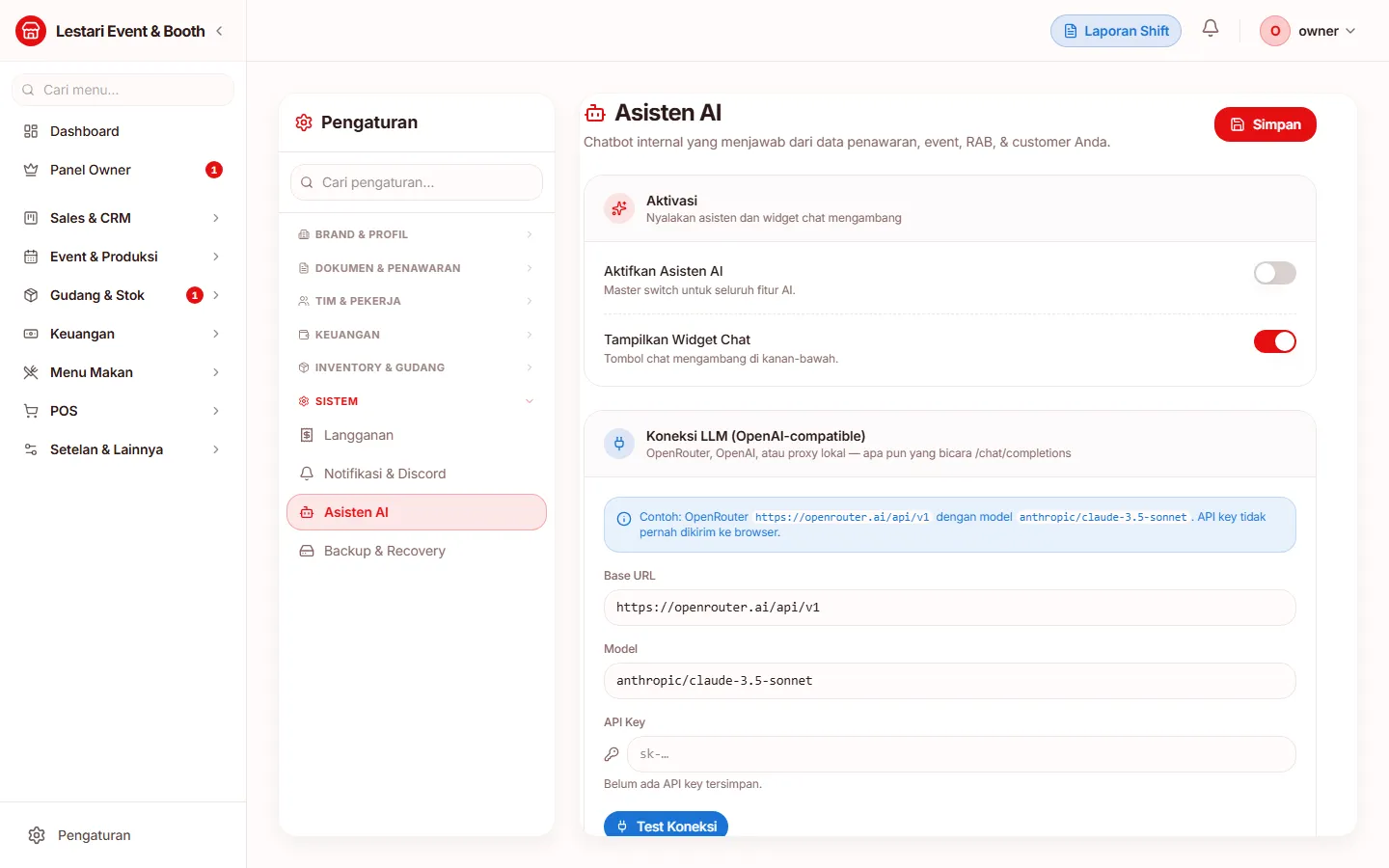Click the Cari menu search field
Viewport: 1389px width, 868px height.
point(123,90)
